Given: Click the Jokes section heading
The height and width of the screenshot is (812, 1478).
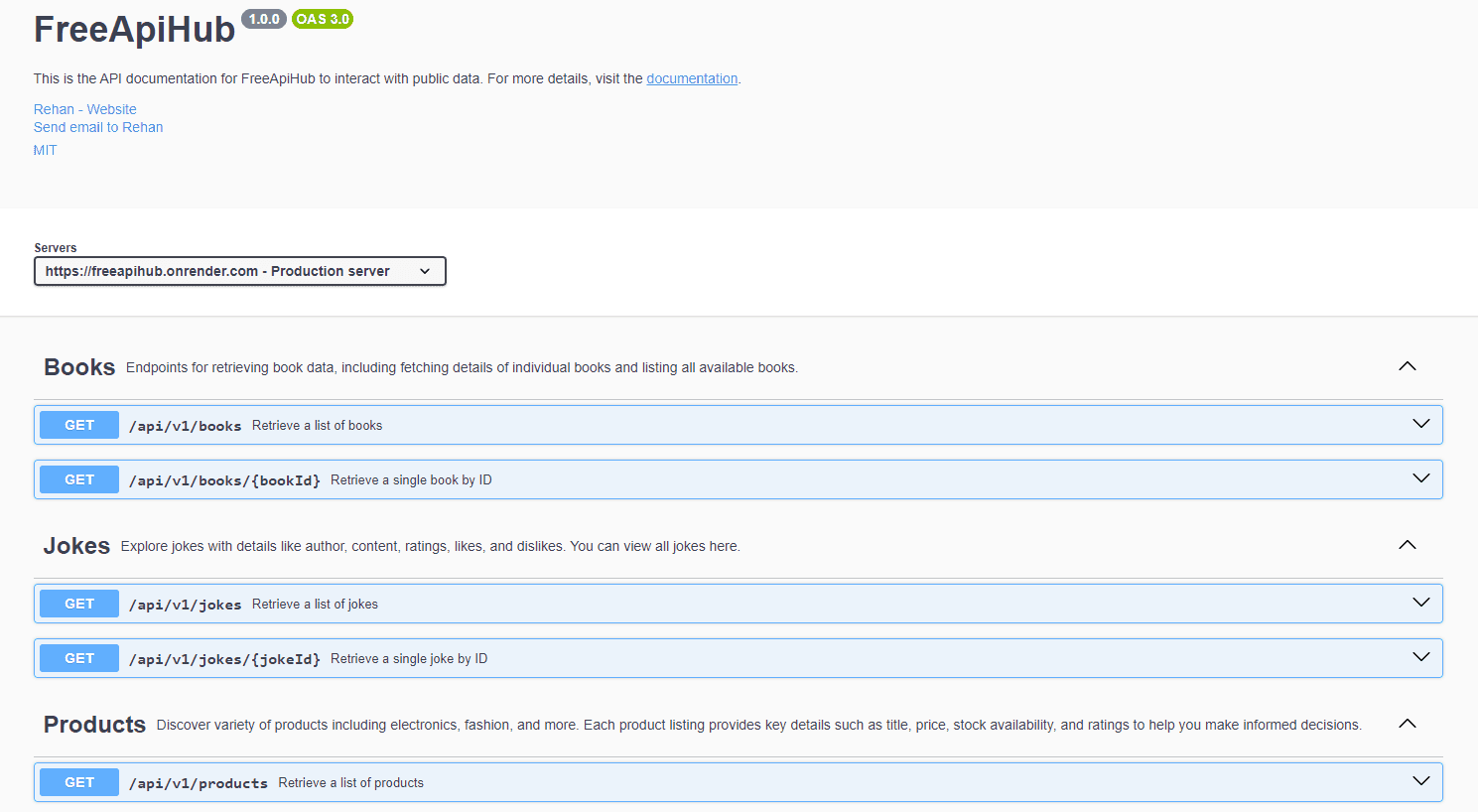Looking at the screenshot, I should point(76,546).
